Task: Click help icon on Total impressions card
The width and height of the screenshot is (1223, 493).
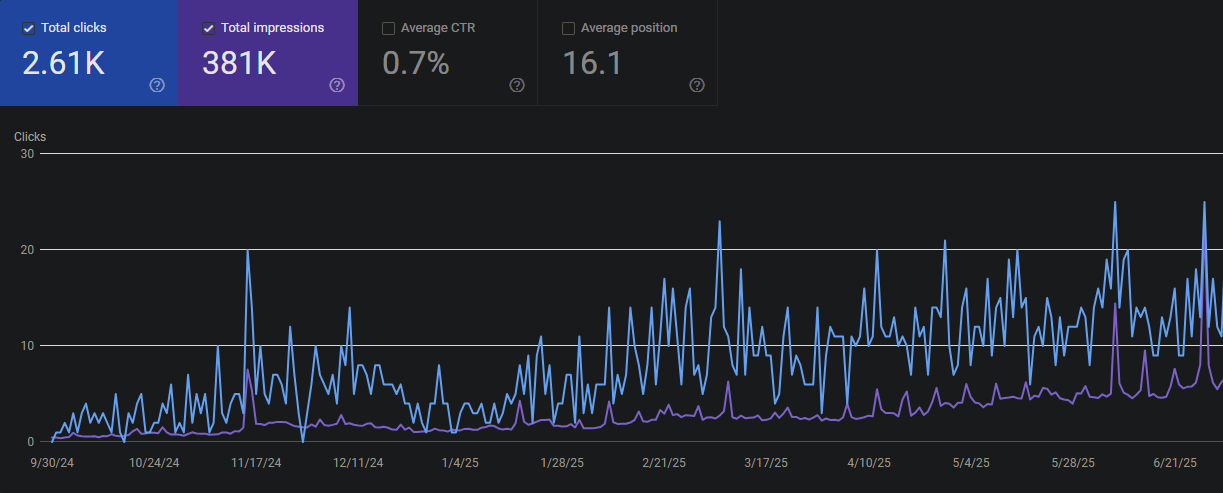Action: point(337,85)
